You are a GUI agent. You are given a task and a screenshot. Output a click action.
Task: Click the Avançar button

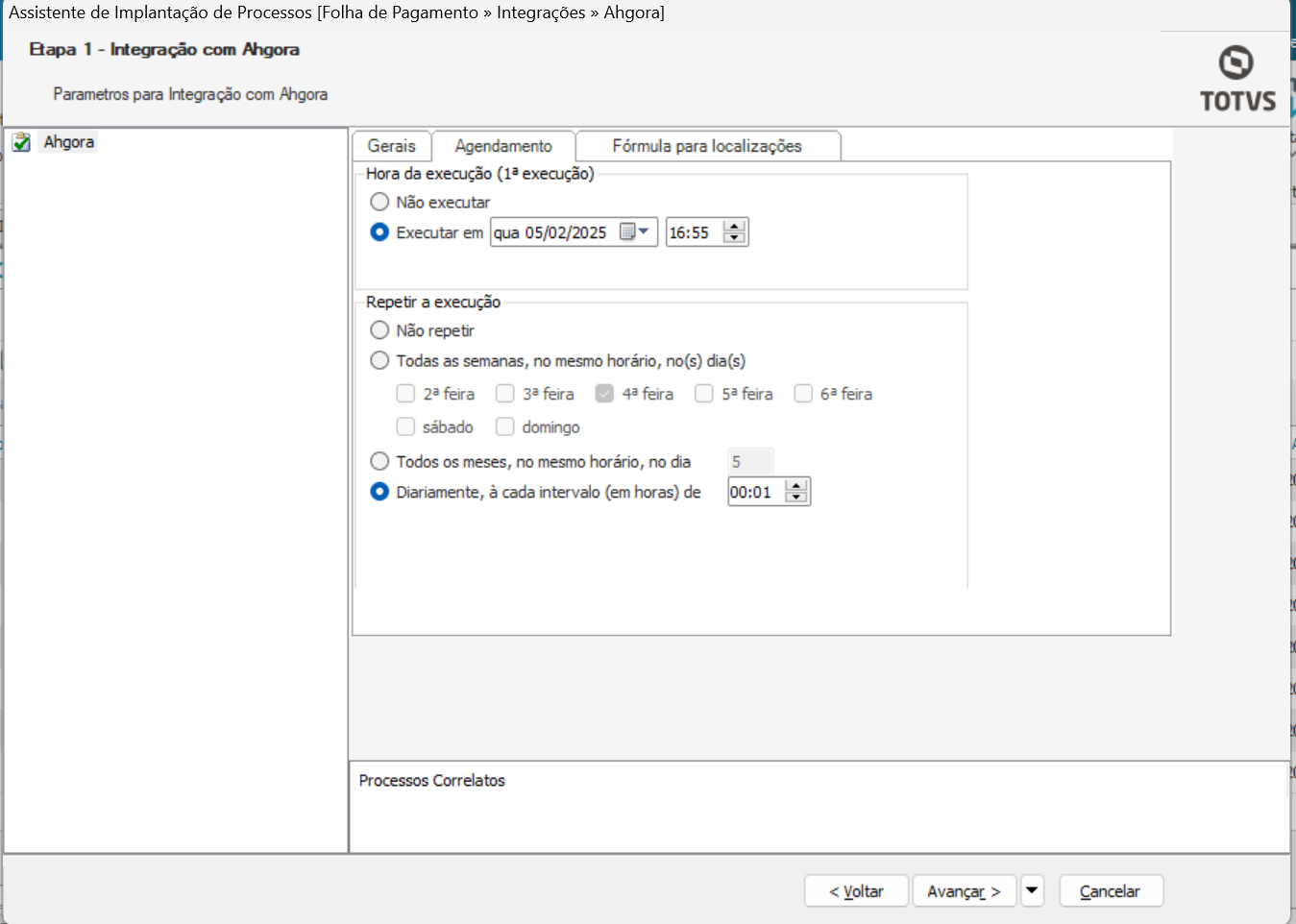[x=965, y=890]
